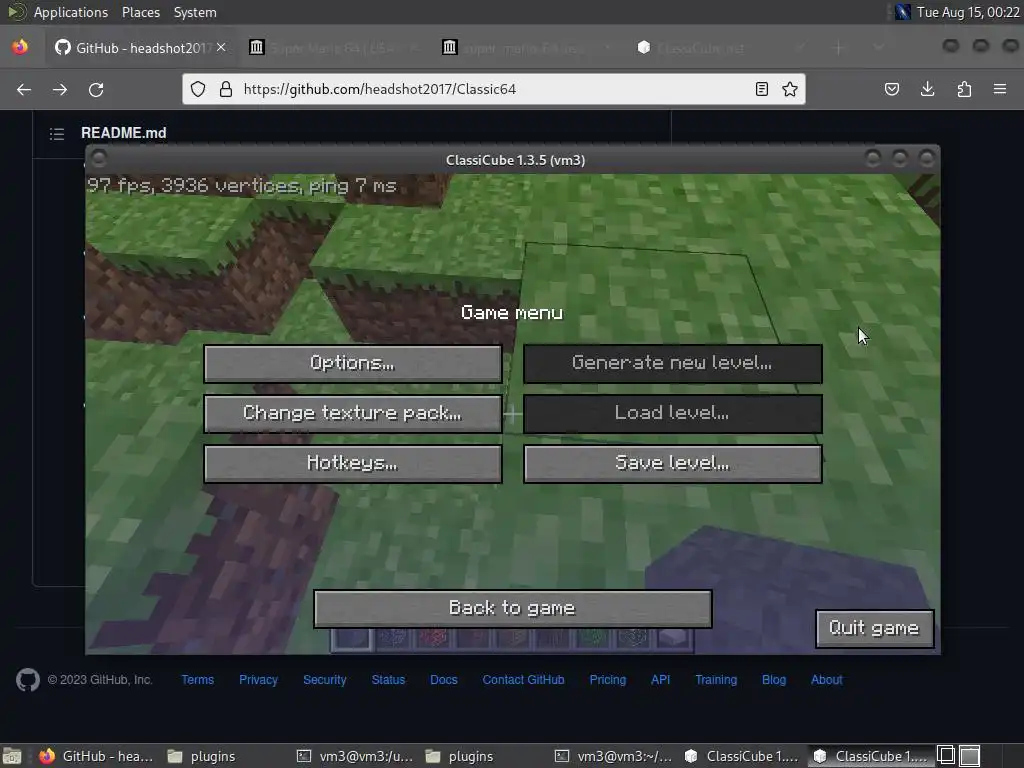The width and height of the screenshot is (1024, 768).
Task: Expand the list all tabs dropdown
Action: coord(878,48)
